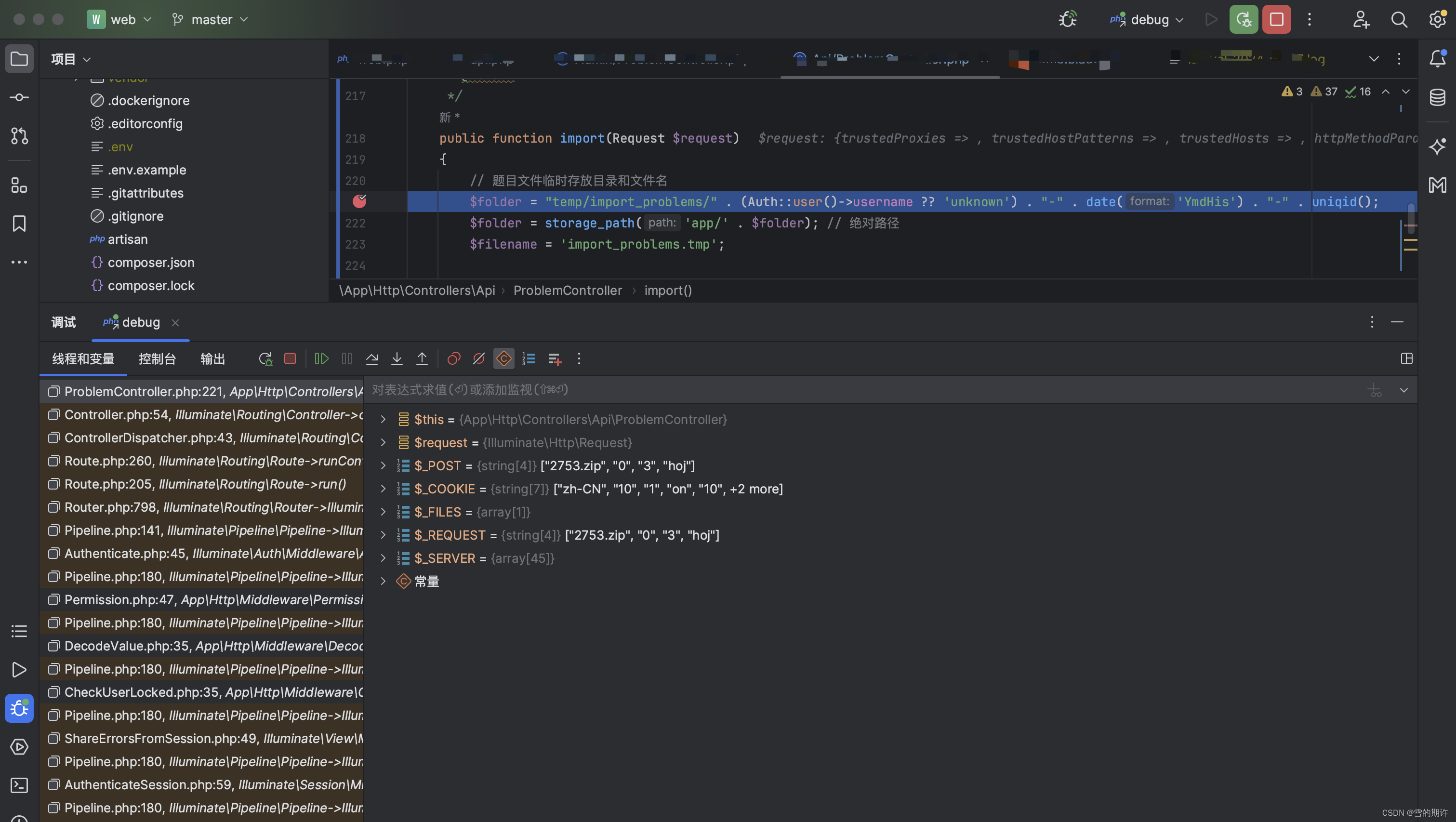Open Code With Me user icon
1456x822 pixels.
coord(1361,19)
